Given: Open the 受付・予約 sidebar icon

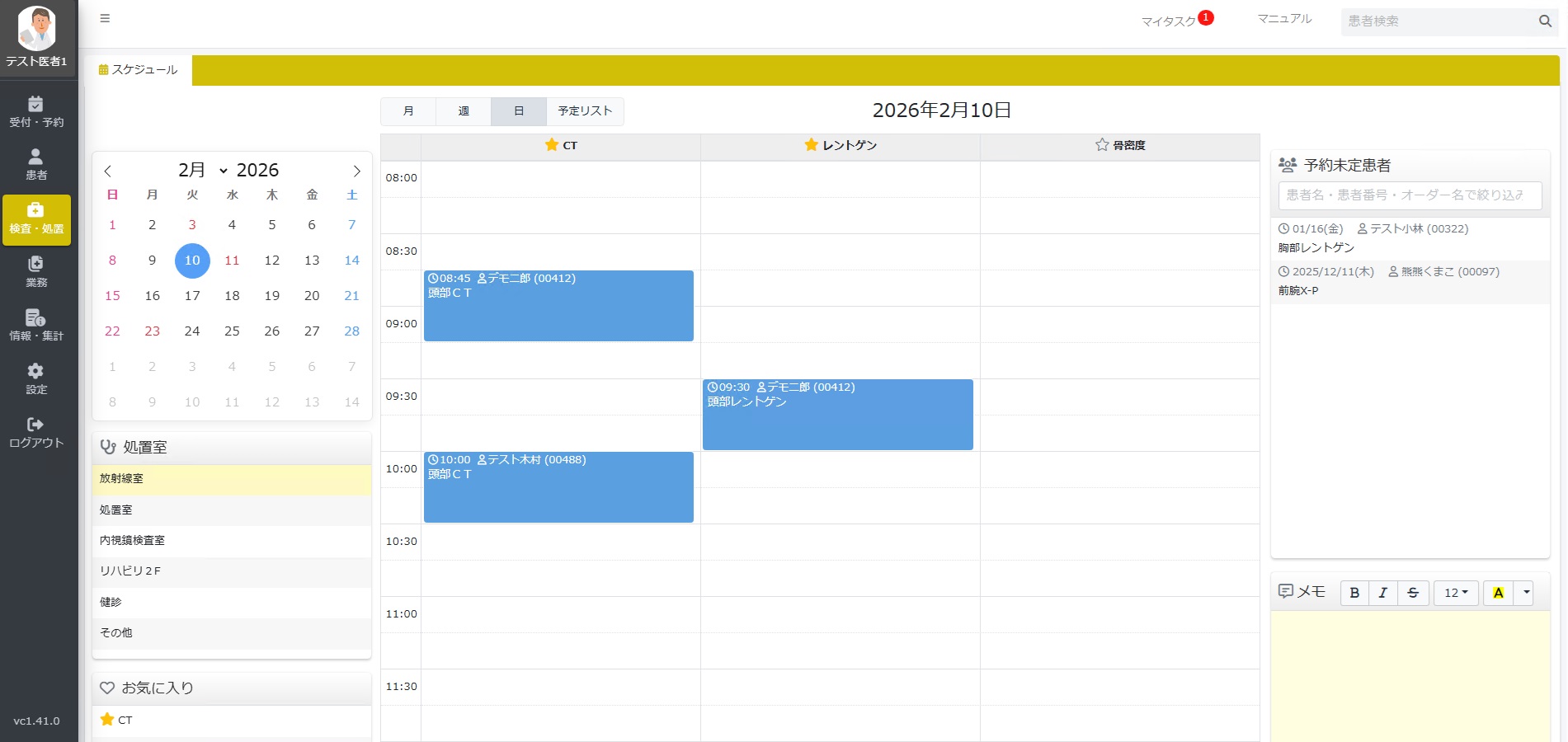Looking at the screenshot, I should [x=35, y=105].
